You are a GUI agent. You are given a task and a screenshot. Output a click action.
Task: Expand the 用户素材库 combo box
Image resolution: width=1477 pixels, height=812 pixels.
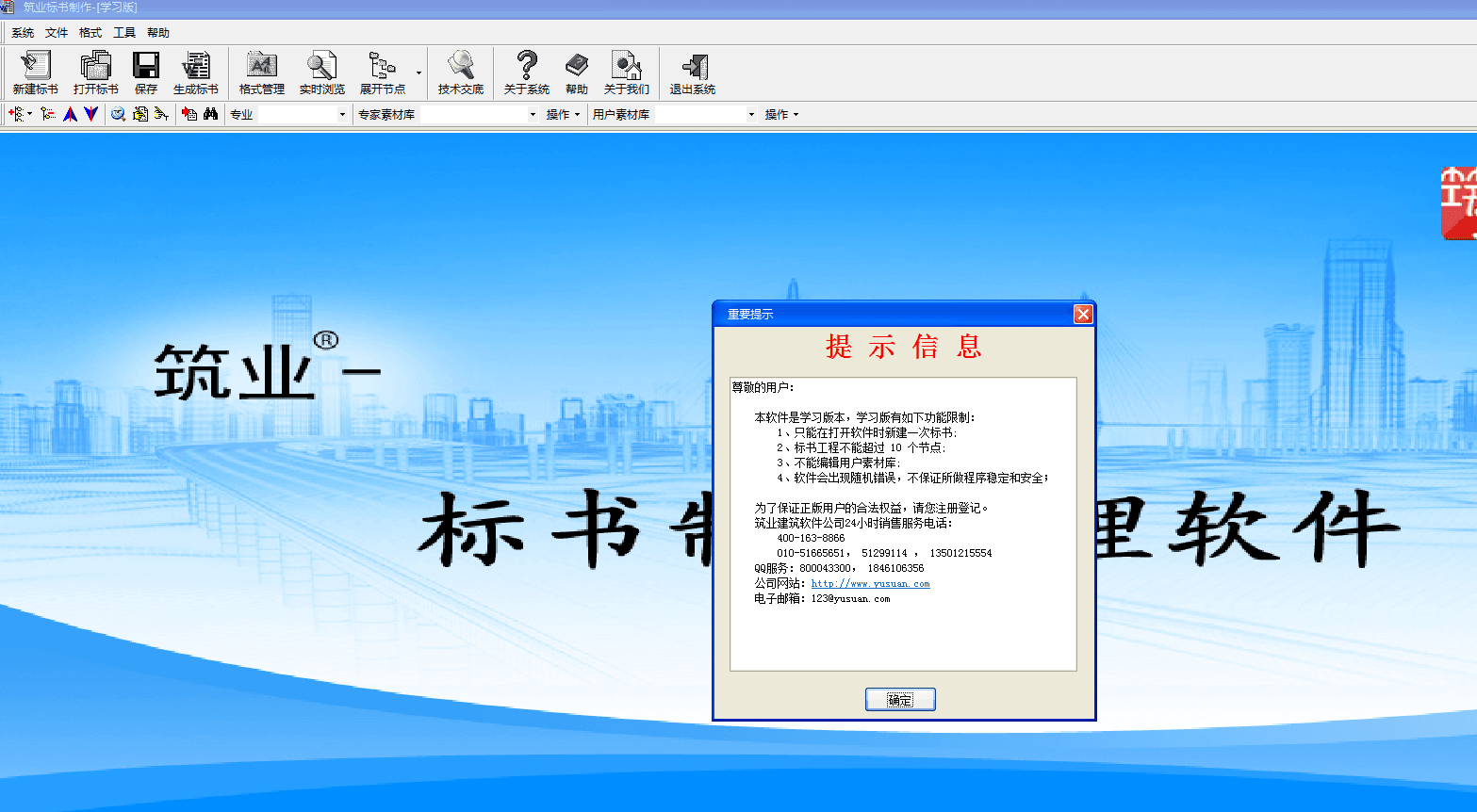(x=751, y=114)
